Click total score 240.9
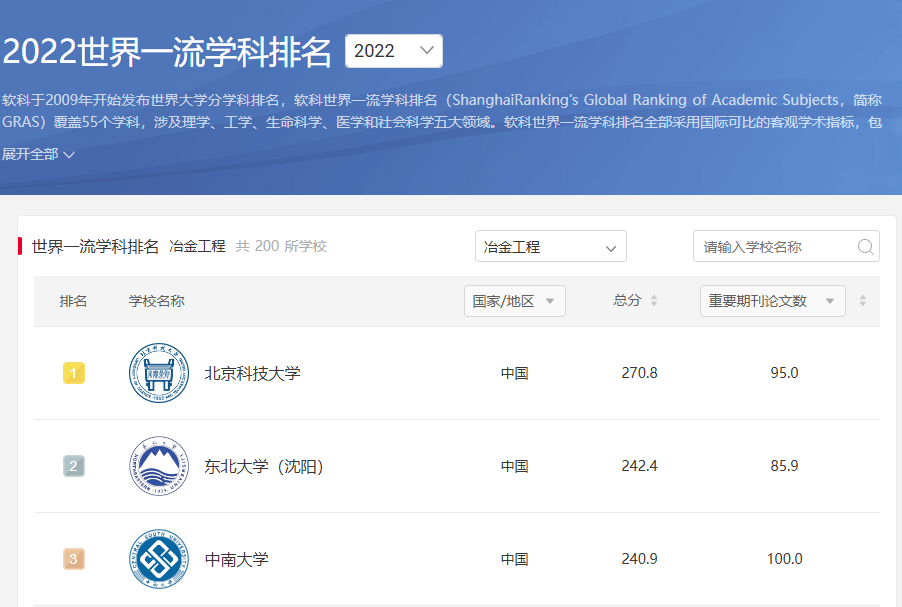 coord(639,559)
